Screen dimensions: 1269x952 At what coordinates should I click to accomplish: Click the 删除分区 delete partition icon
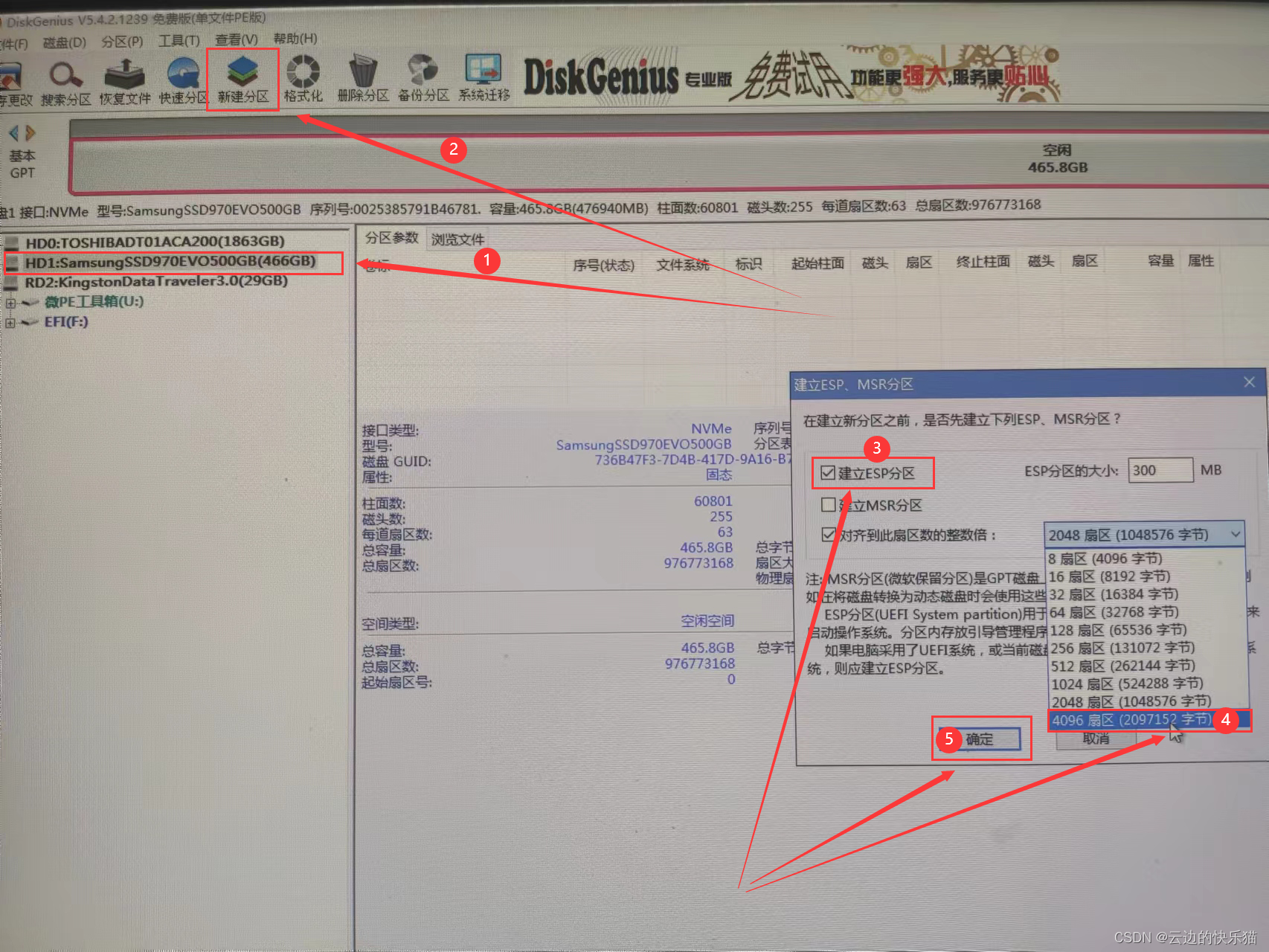pos(363,79)
